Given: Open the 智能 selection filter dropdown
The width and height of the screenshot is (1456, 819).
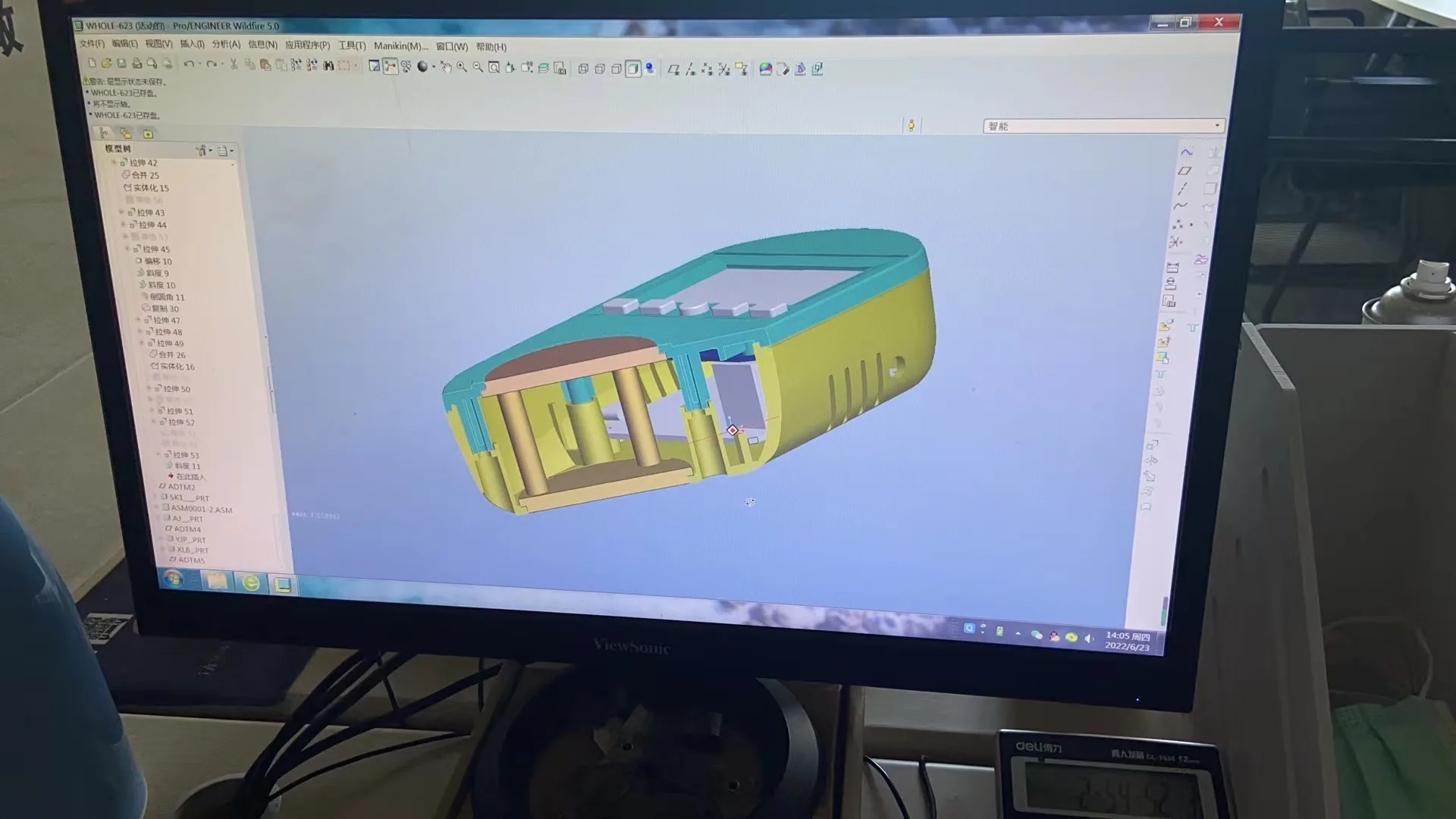Looking at the screenshot, I should [1216, 126].
